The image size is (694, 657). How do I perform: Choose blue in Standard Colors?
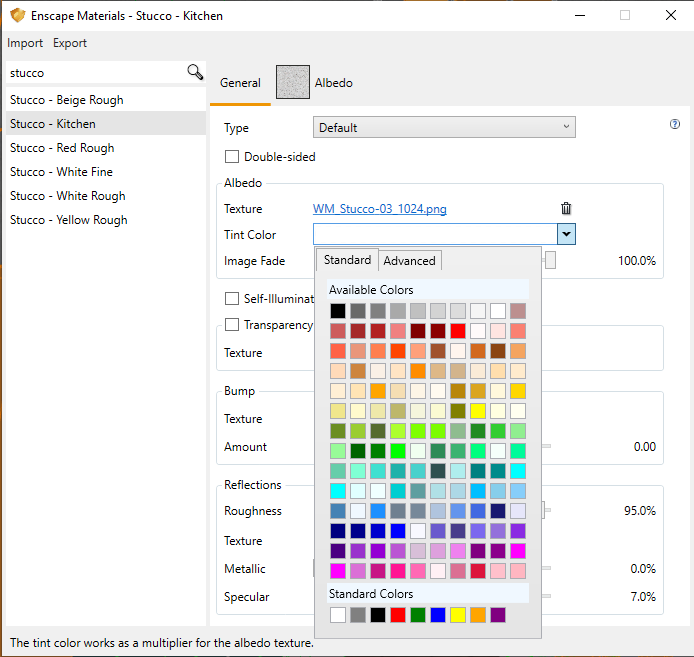coord(438,615)
